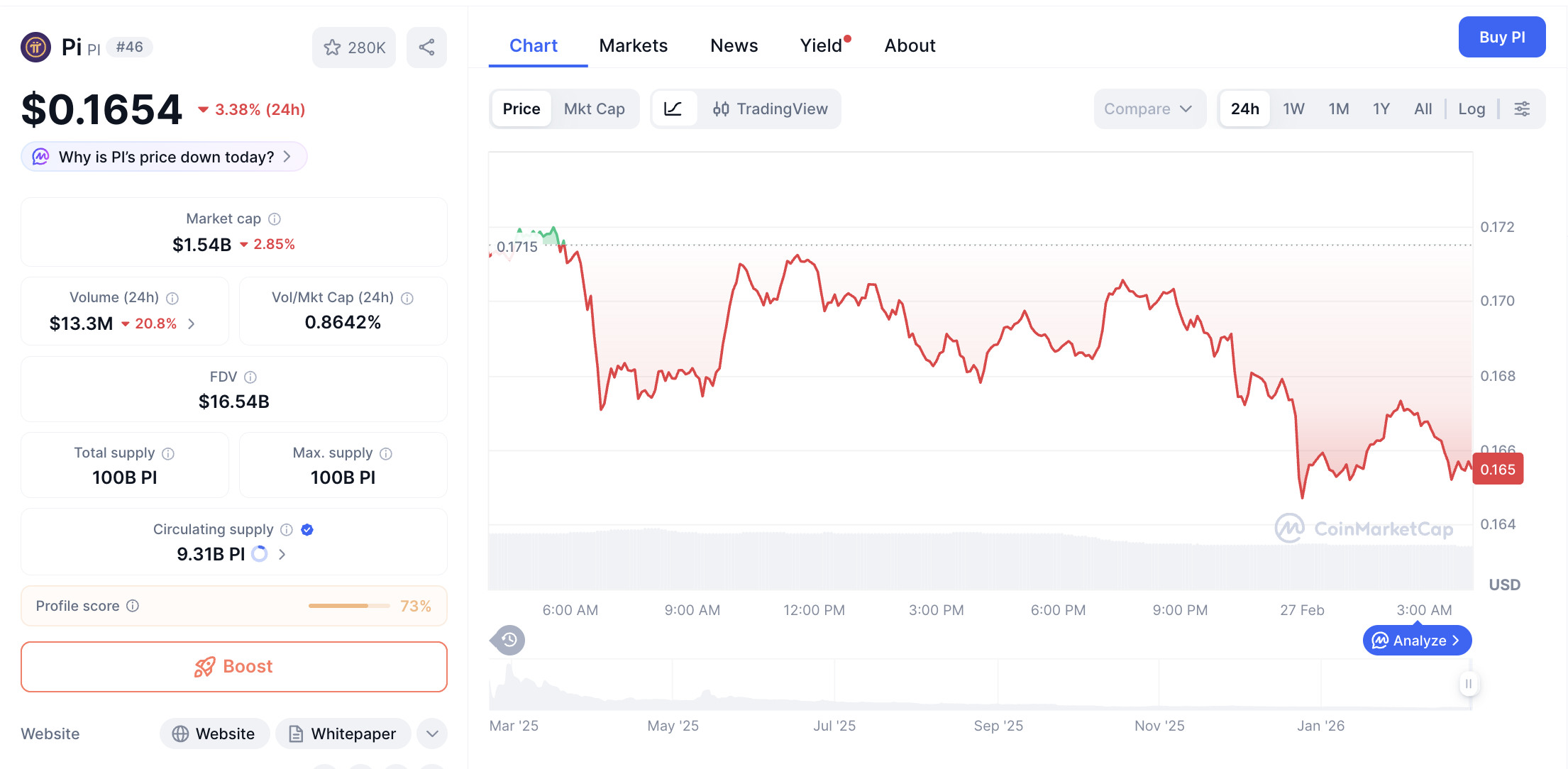Expand circulating supply details via its arrow
This screenshot has width=1568, height=769.
(282, 554)
